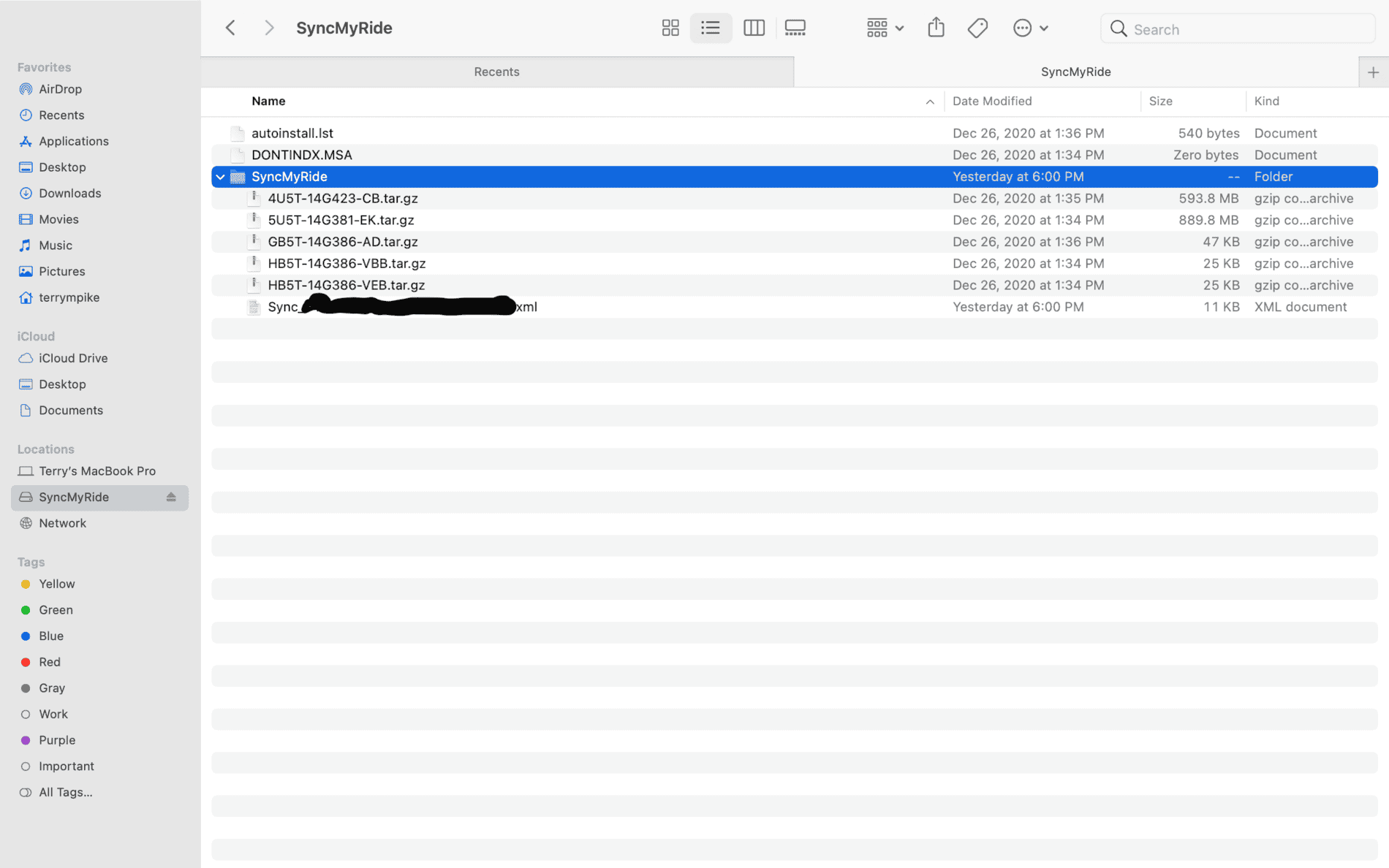Viewport: 1389px width, 868px height.
Task: Open terrympike home folder
Action: click(x=69, y=297)
